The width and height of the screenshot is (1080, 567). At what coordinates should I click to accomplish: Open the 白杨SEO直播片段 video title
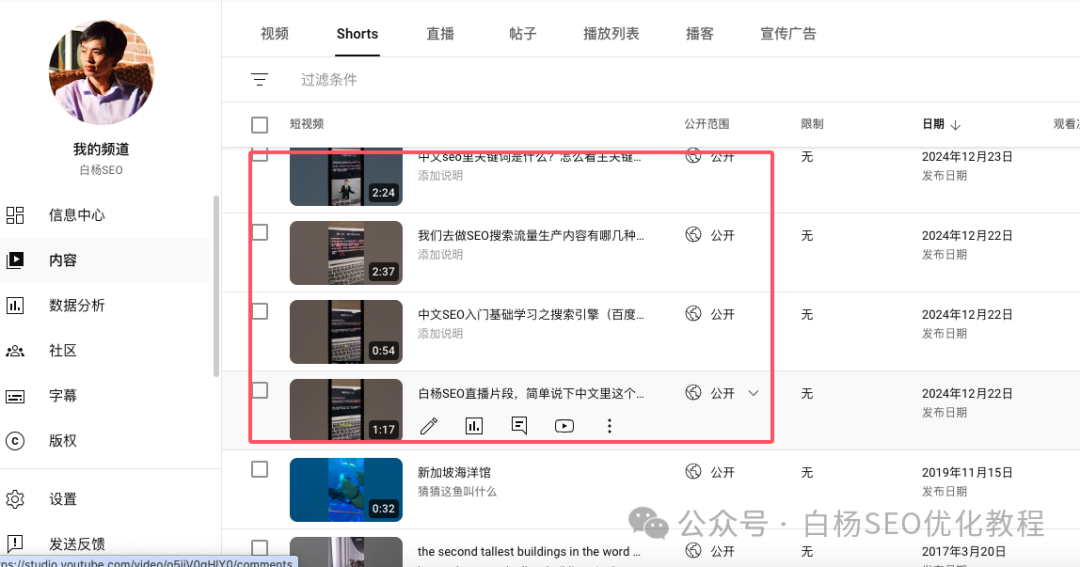click(531, 393)
